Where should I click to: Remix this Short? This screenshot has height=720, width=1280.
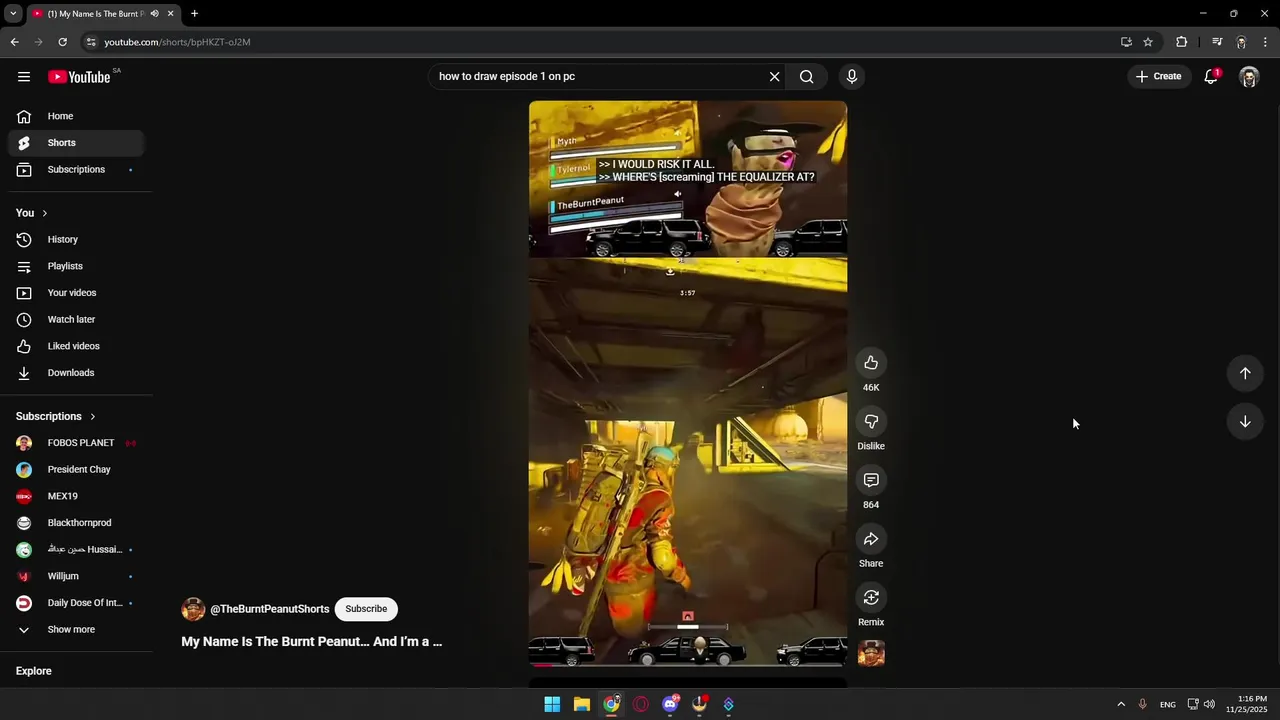point(871,598)
